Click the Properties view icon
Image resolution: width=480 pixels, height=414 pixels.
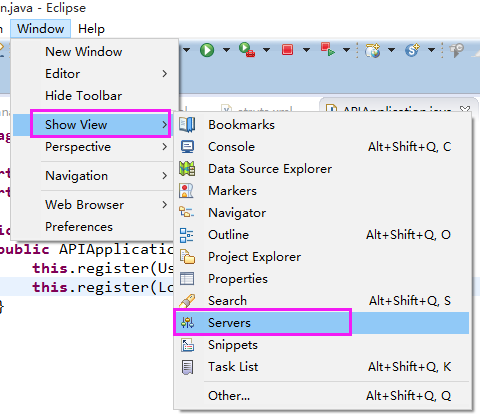click(x=187, y=279)
